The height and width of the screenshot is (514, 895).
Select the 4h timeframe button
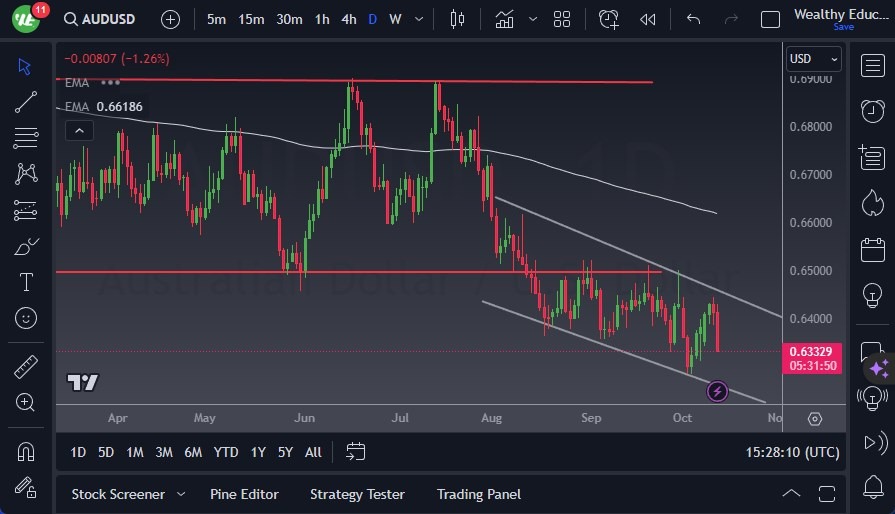coord(348,19)
